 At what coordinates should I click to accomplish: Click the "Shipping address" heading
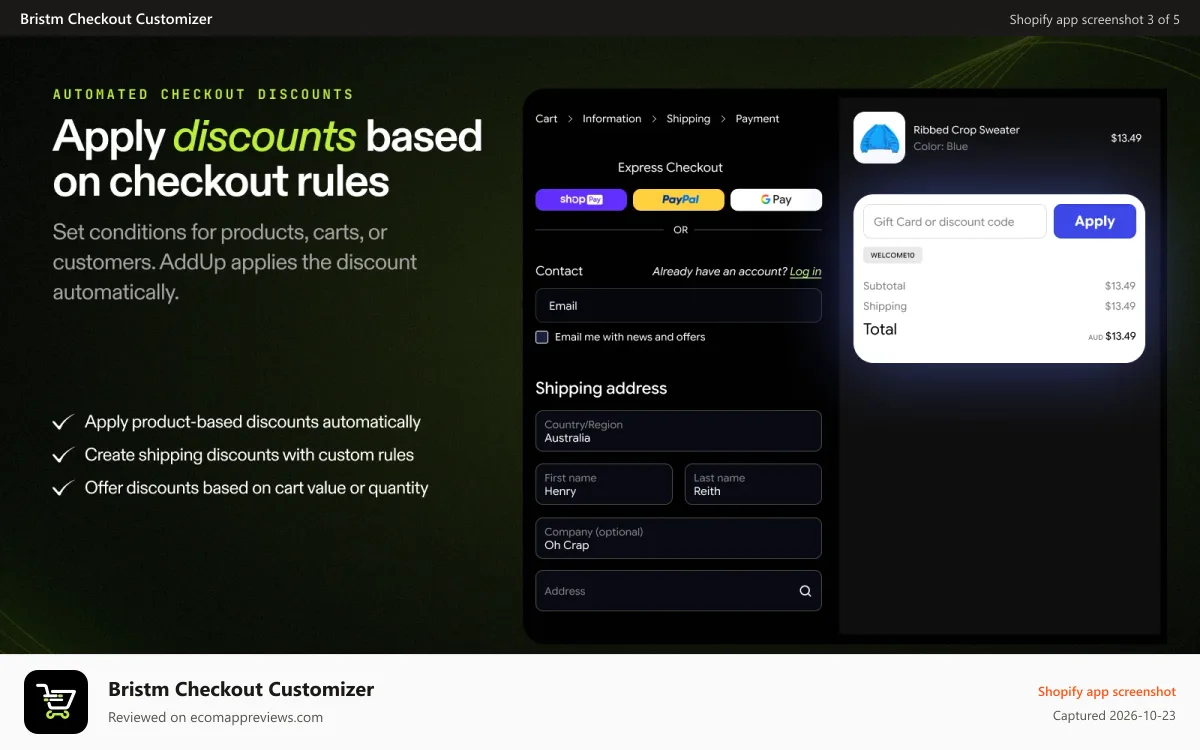pyautogui.click(x=601, y=388)
